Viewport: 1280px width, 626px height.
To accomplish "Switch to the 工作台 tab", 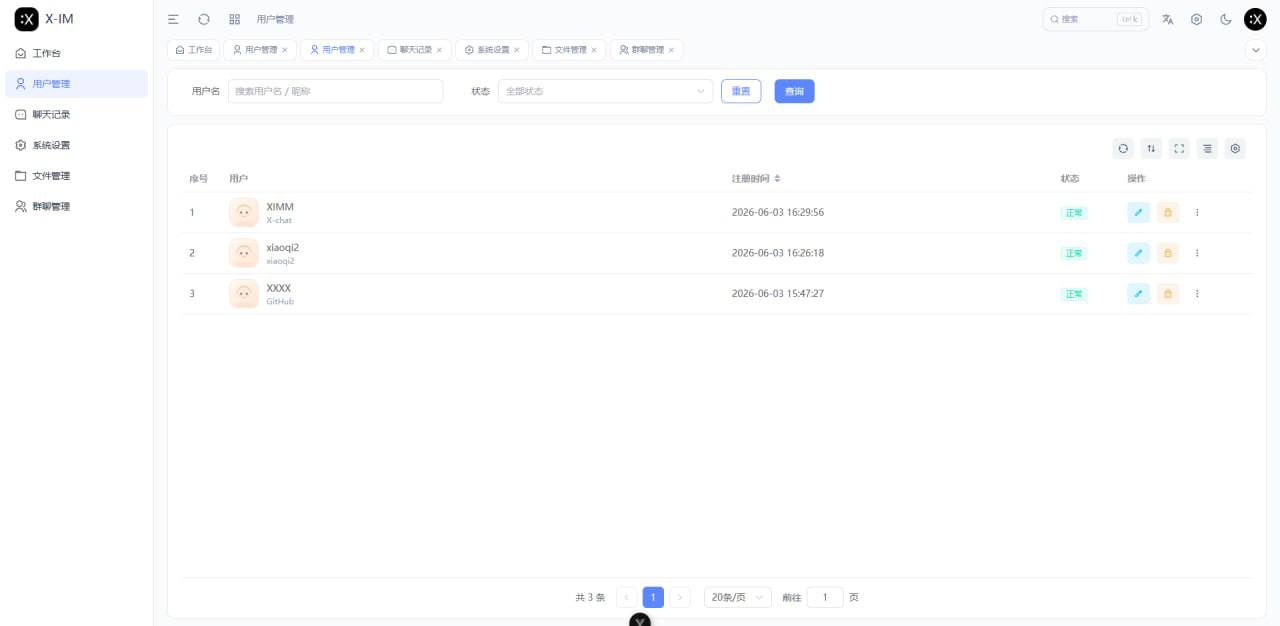I will (x=193, y=50).
